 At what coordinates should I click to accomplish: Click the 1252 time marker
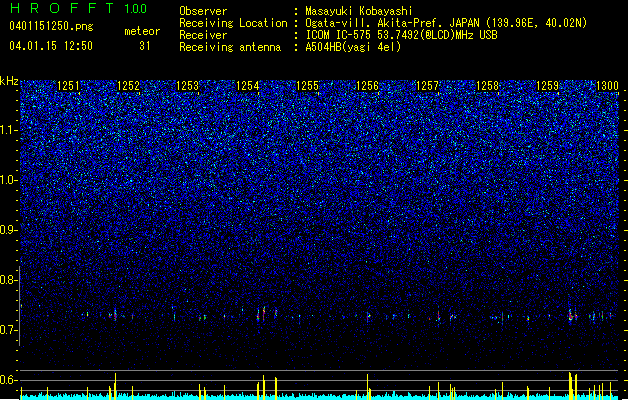tap(128, 86)
